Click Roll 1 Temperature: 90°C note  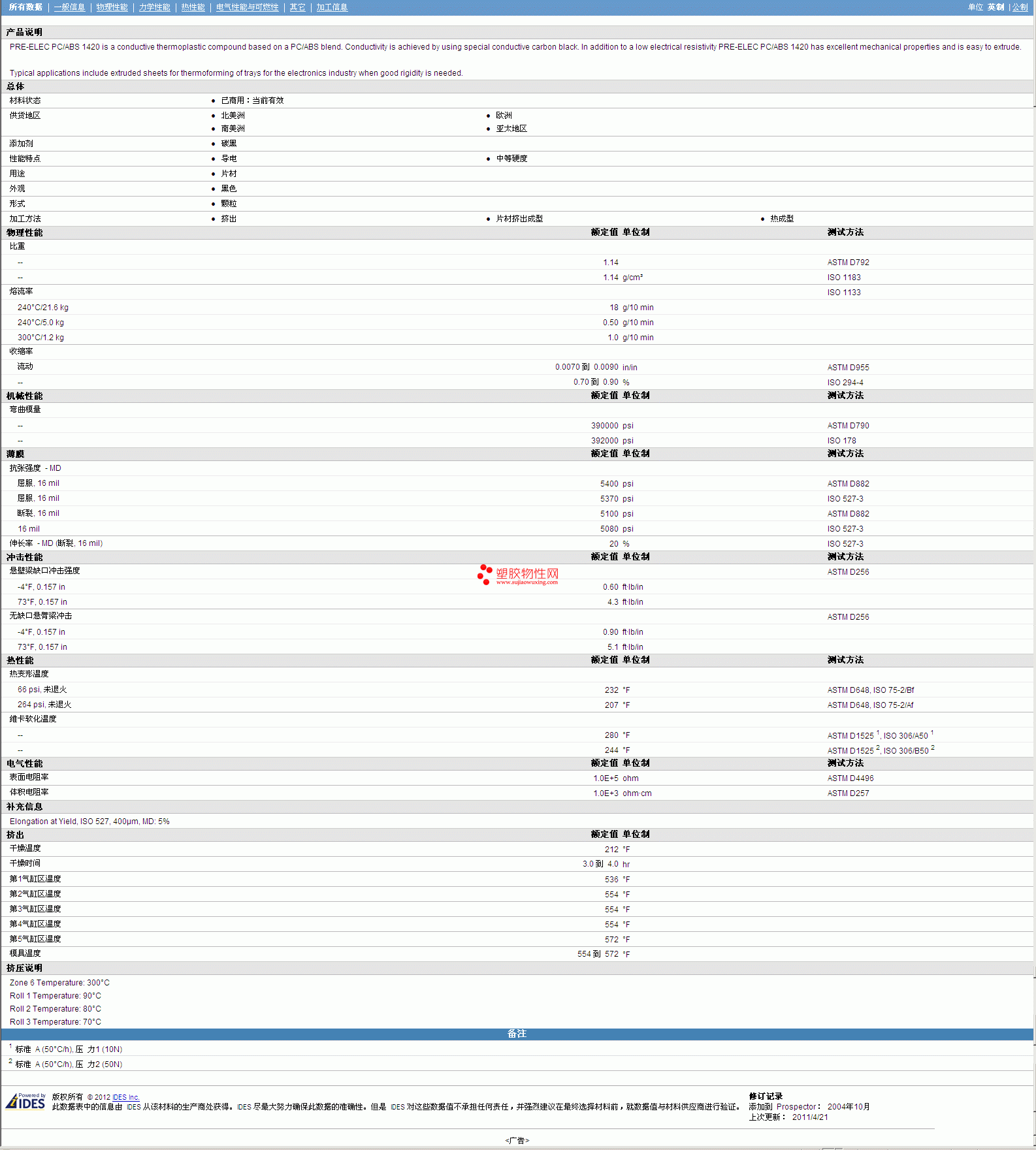56,996
